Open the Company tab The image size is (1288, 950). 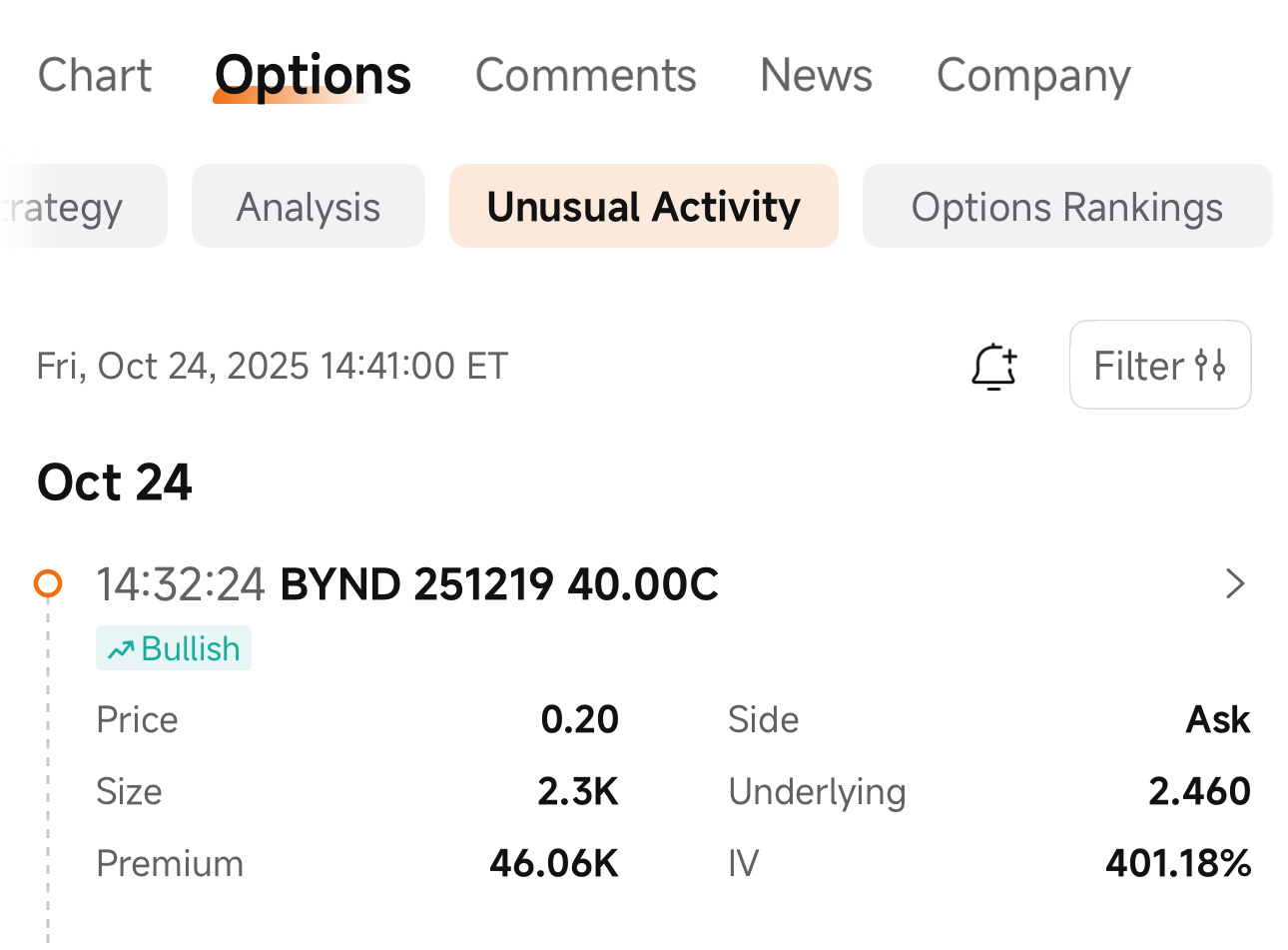pyautogui.click(x=1033, y=77)
